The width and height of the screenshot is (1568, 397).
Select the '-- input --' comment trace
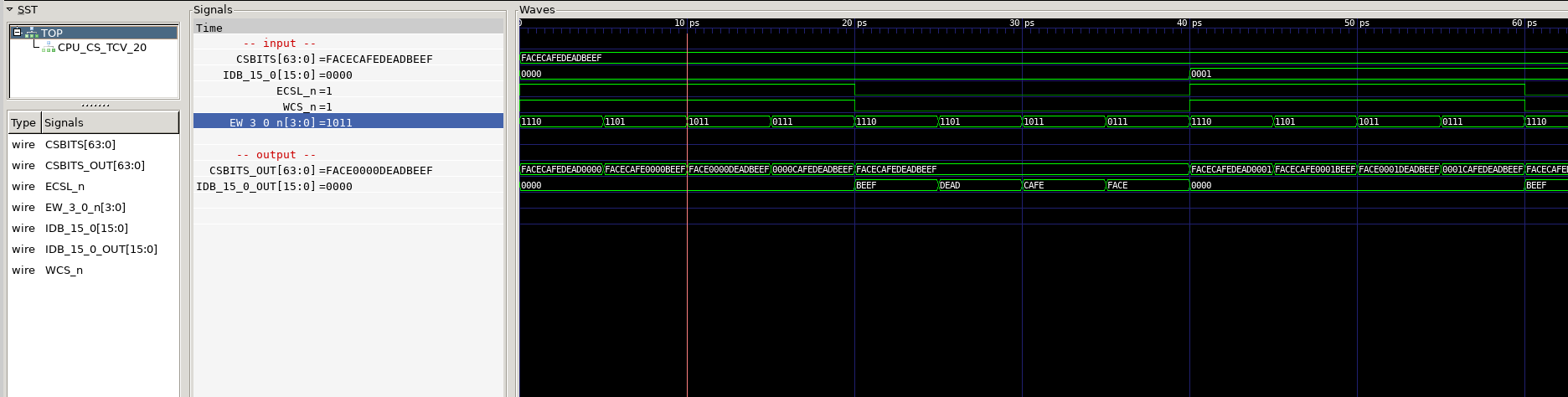pyautogui.click(x=280, y=44)
